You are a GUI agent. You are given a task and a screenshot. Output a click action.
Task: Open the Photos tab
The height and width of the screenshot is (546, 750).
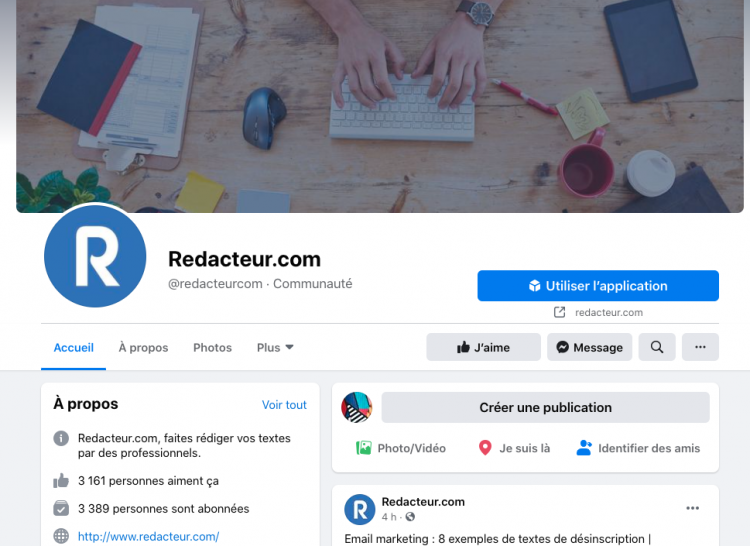(x=212, y=348)
